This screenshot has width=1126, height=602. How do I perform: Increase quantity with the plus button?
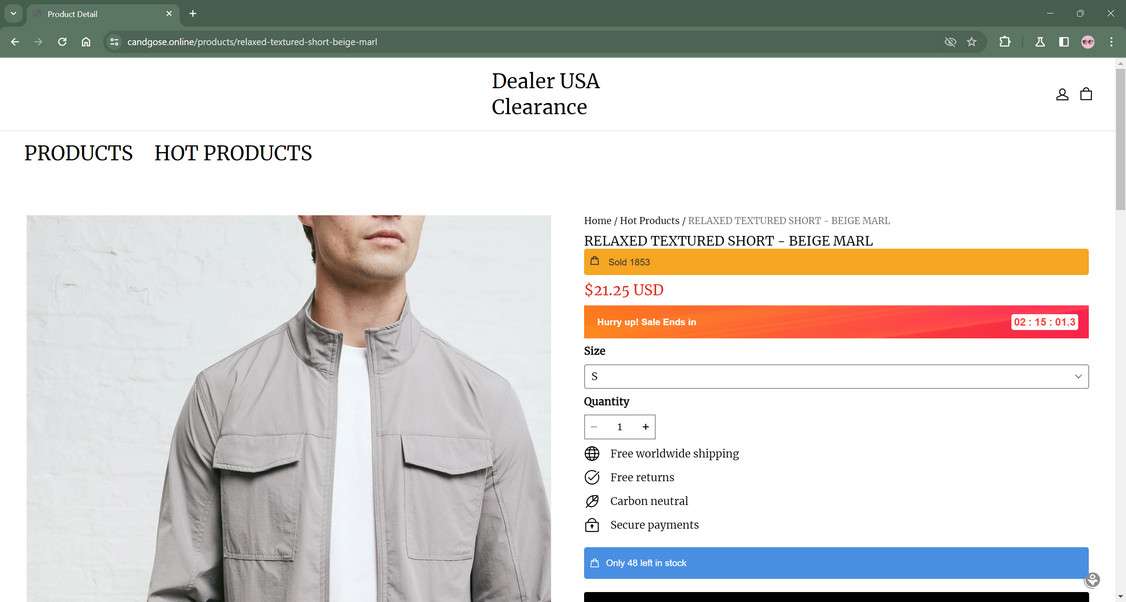(645, 427)
